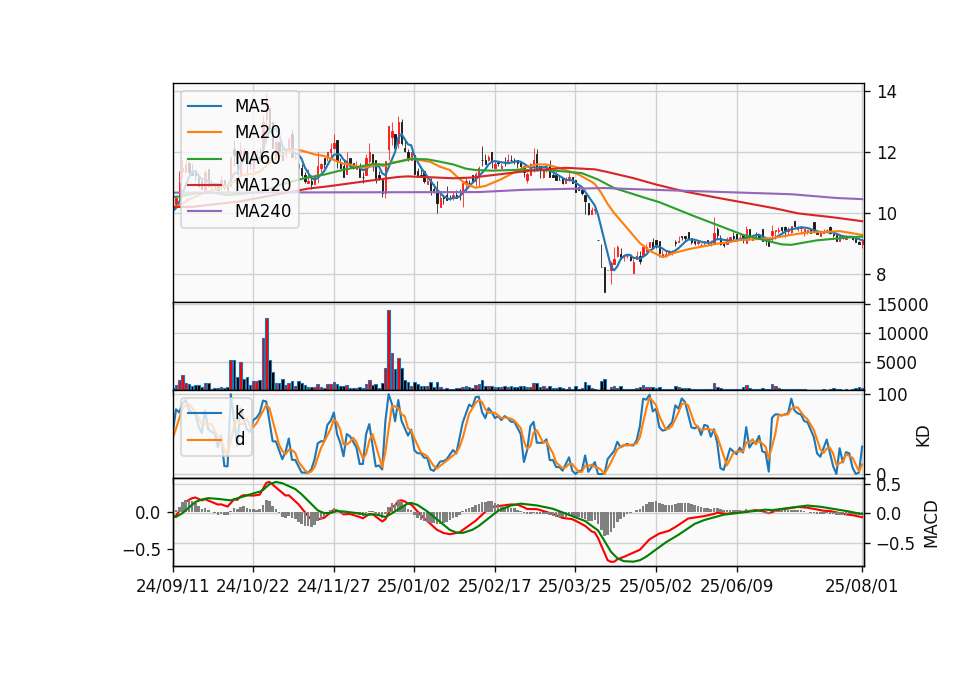Click the volume axis value 5000
This screenshot has height=690, width=960.
[x=897, y=363]
